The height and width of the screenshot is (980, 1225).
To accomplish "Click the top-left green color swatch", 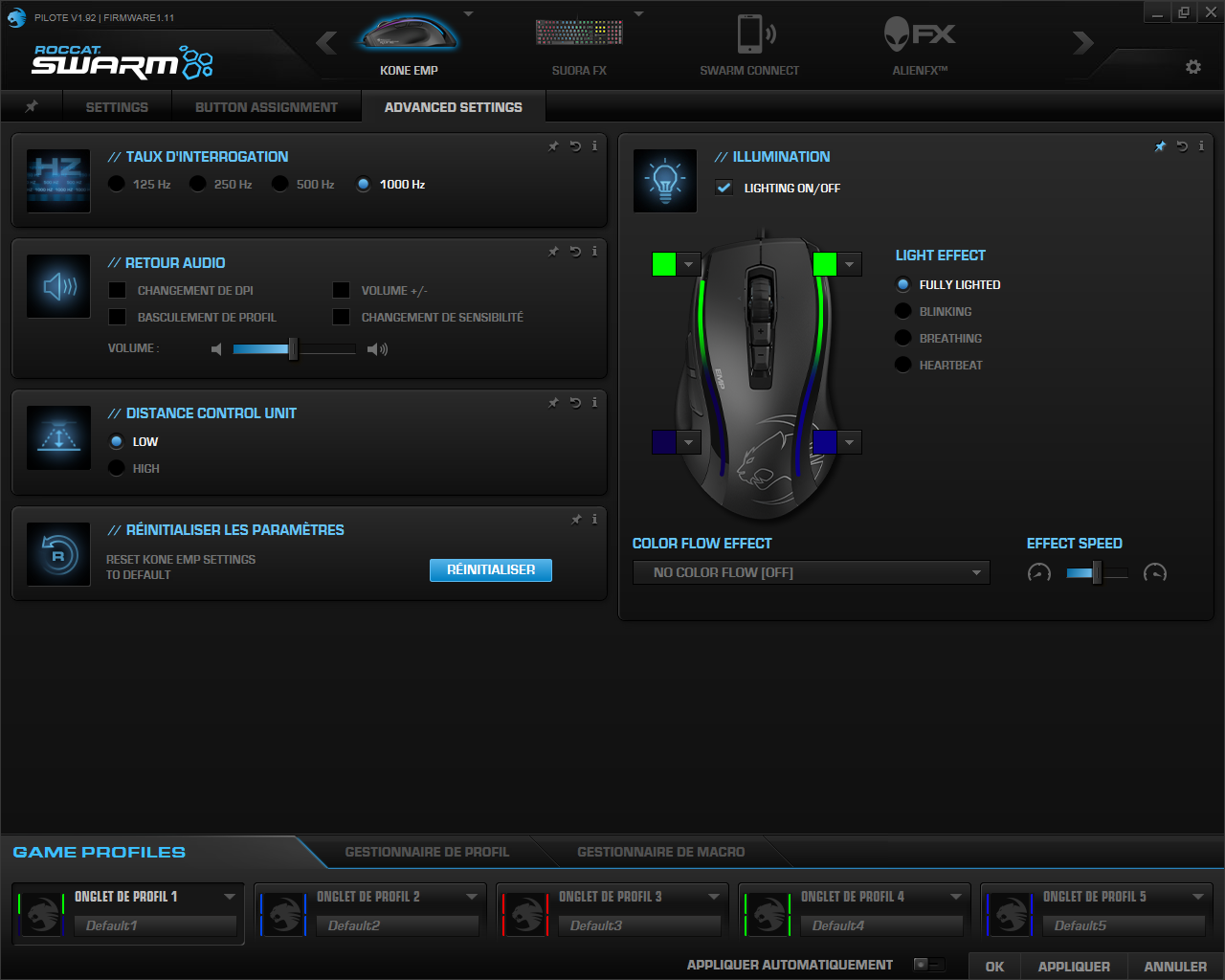I will click(x=664, y=264).
